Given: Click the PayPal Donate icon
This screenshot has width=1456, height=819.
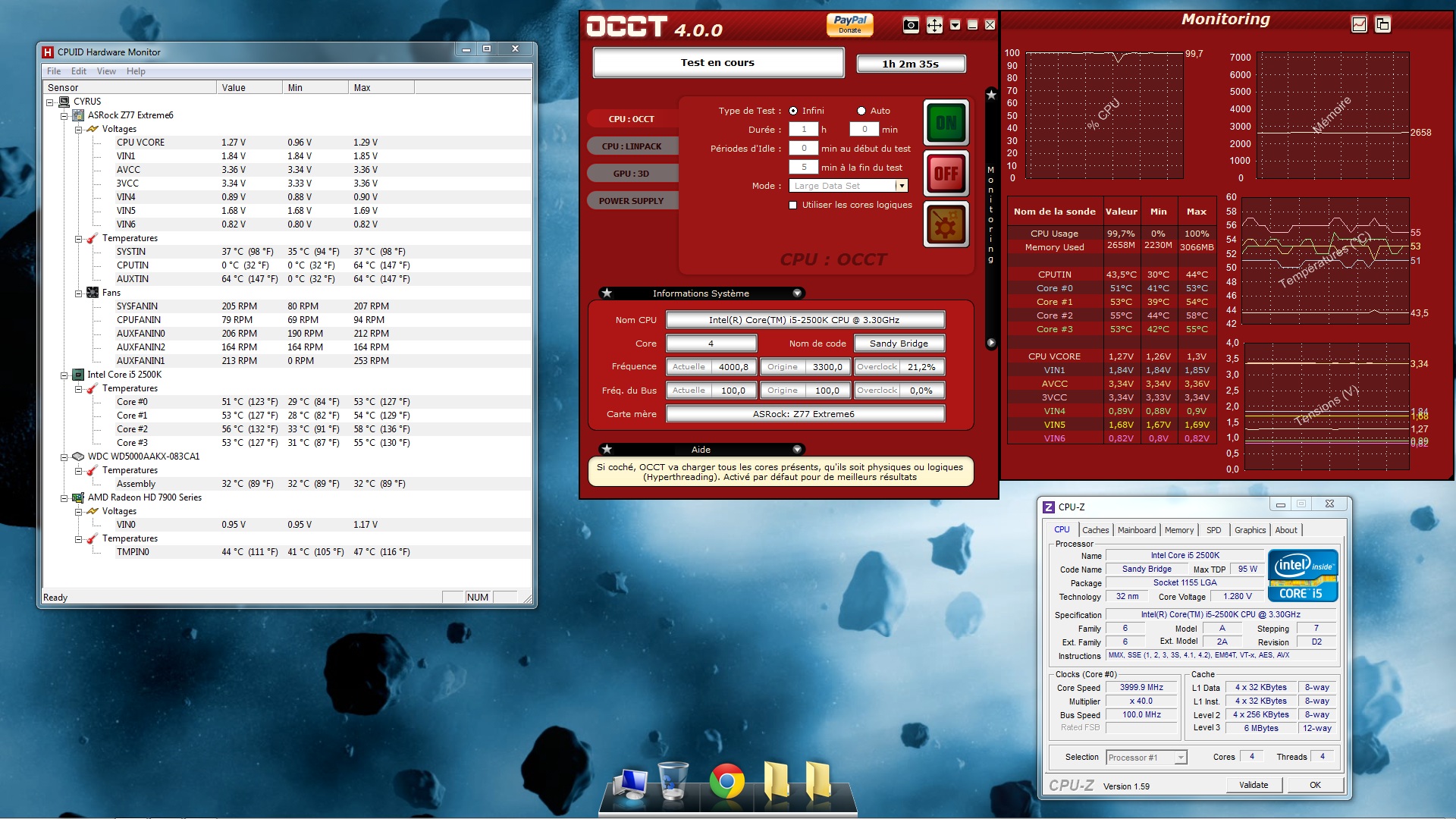Looking at the screenshot, I should click(849, 24).
